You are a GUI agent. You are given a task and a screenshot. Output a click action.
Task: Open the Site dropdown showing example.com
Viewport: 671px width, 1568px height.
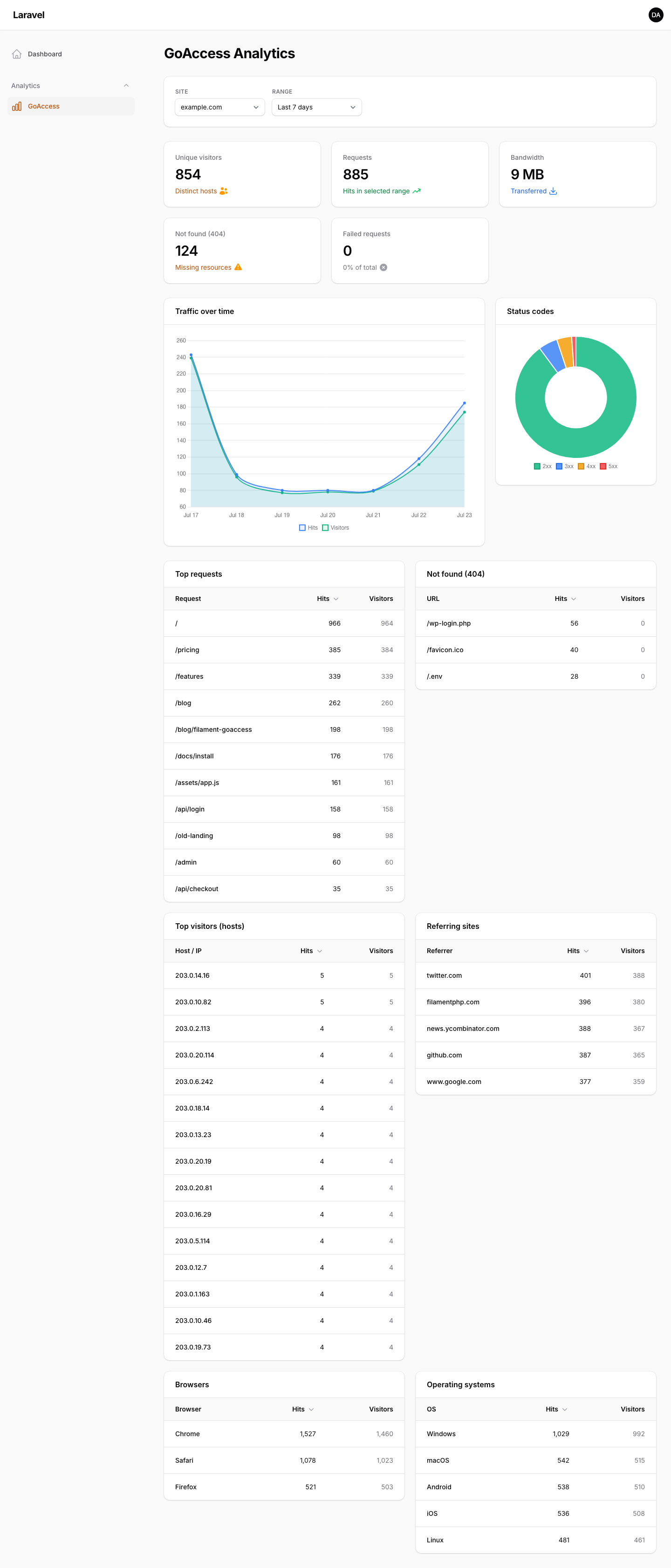220,107
